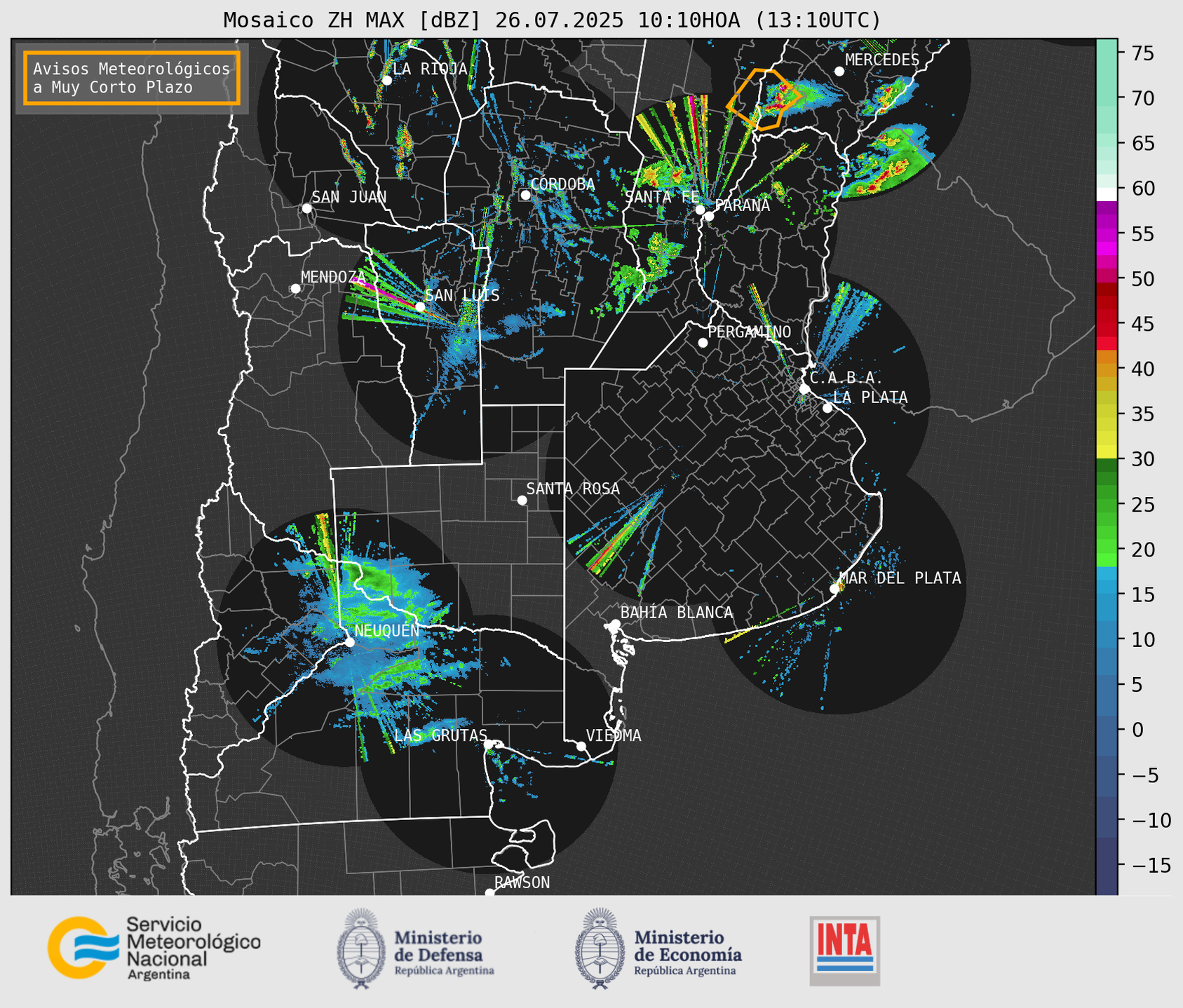Click the Rawson city label
Viewport: 1183px width, 1008px height.
522,883
